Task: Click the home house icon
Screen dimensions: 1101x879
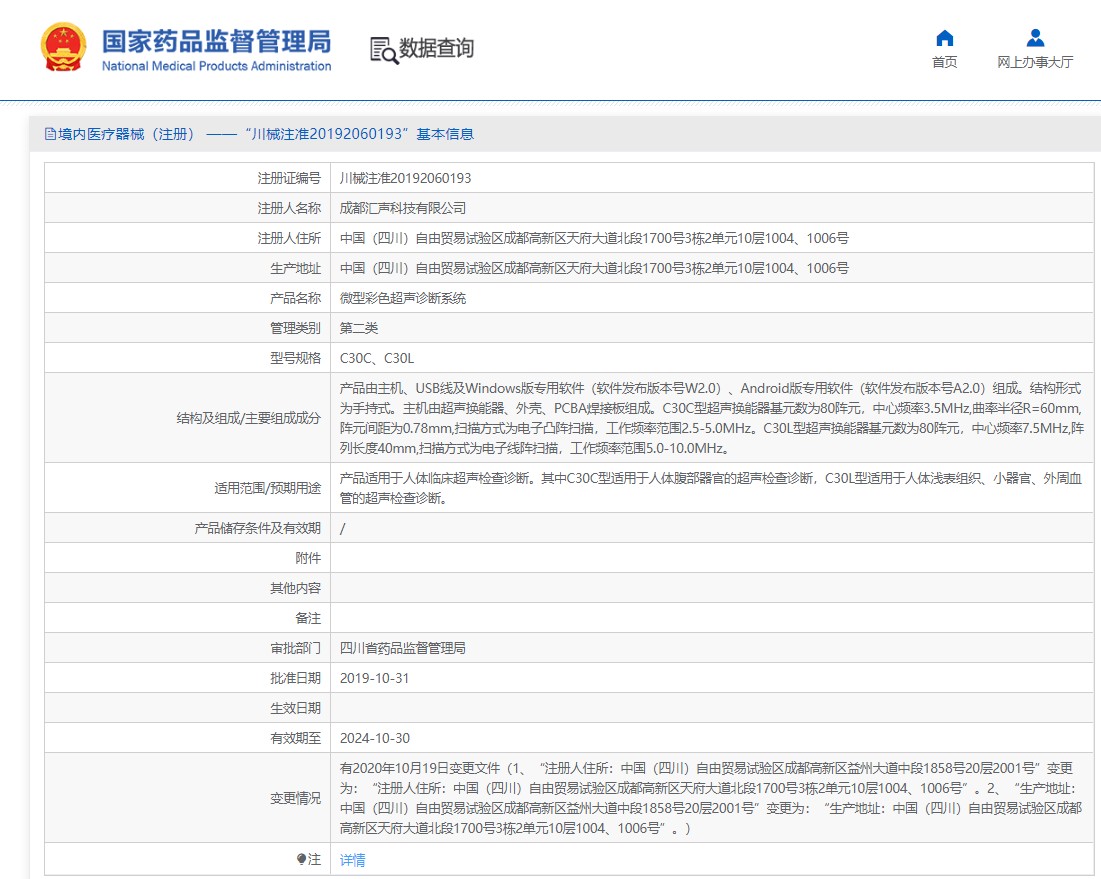Action: [x=945, y=38]
